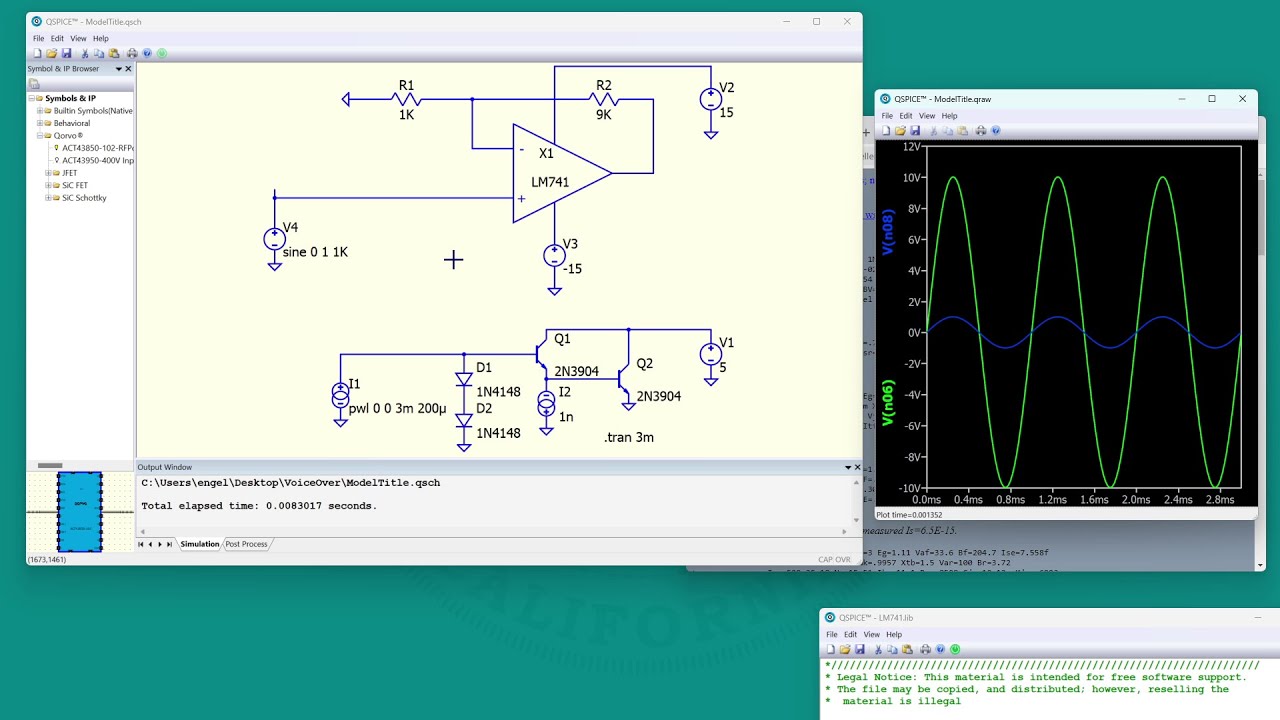Click the .tran 3m directive text
1280x720 pixels.
pyautogui.click(x=629, y=437)
